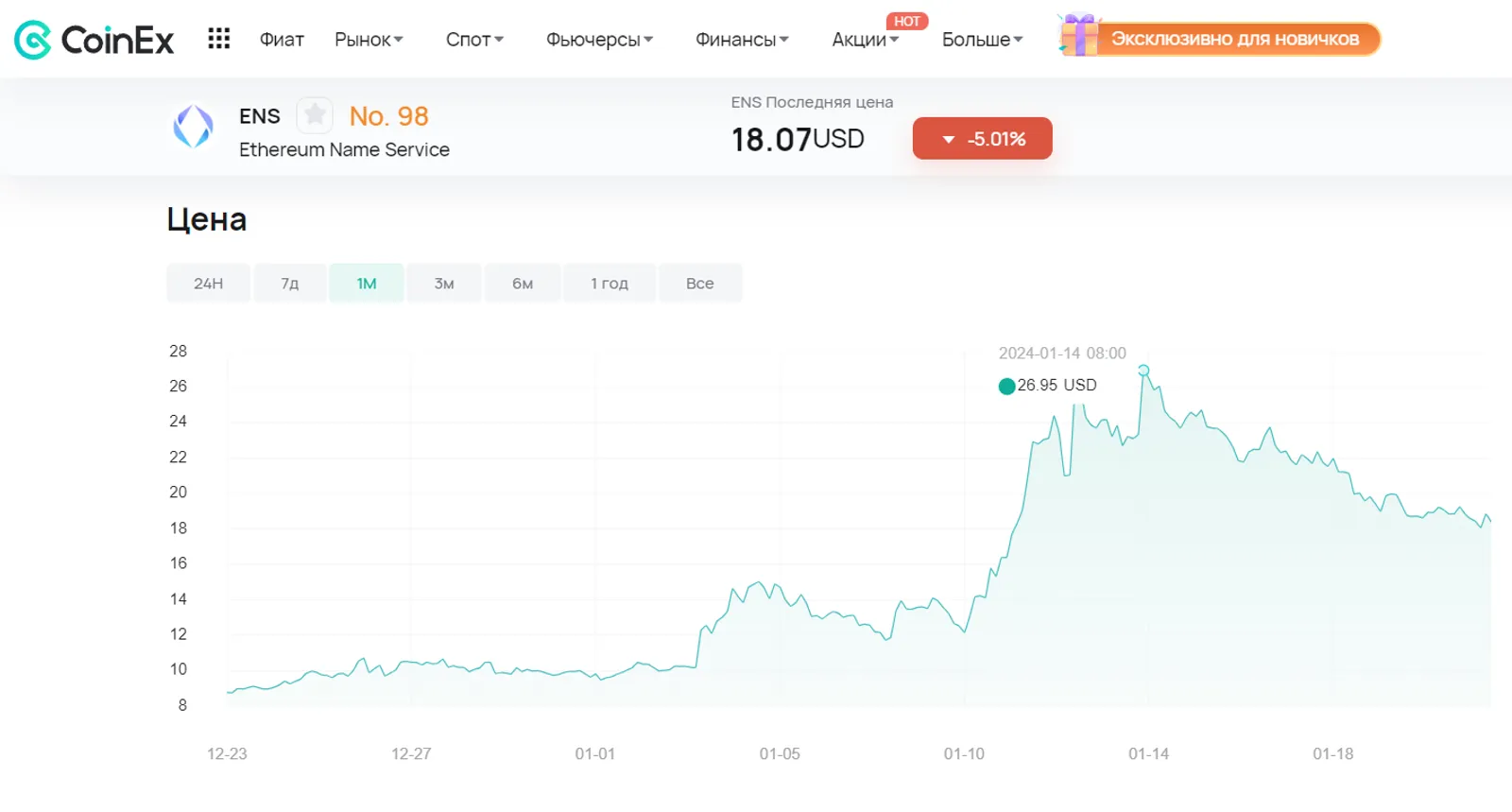Click the 28 y-axis label
Viewport: 1512px width, 812px height.
[178, 351]
